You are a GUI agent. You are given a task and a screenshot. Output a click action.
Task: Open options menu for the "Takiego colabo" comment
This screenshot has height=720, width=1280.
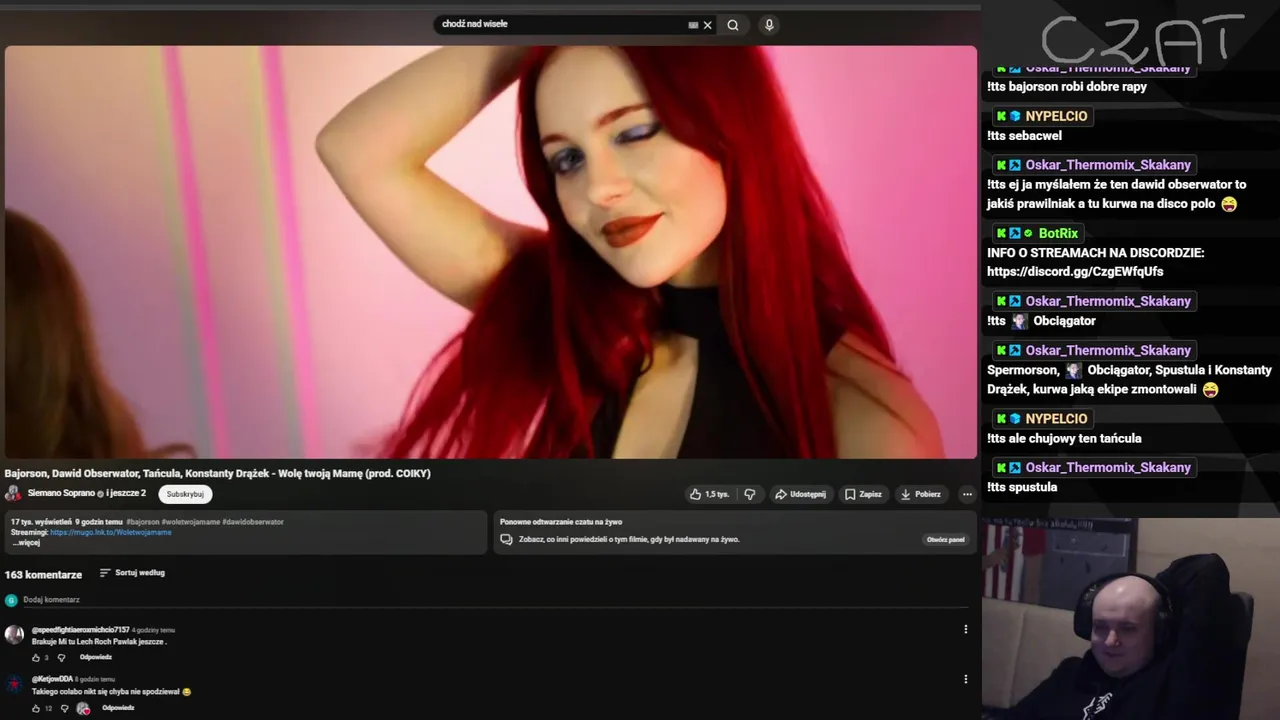(965, 679)
